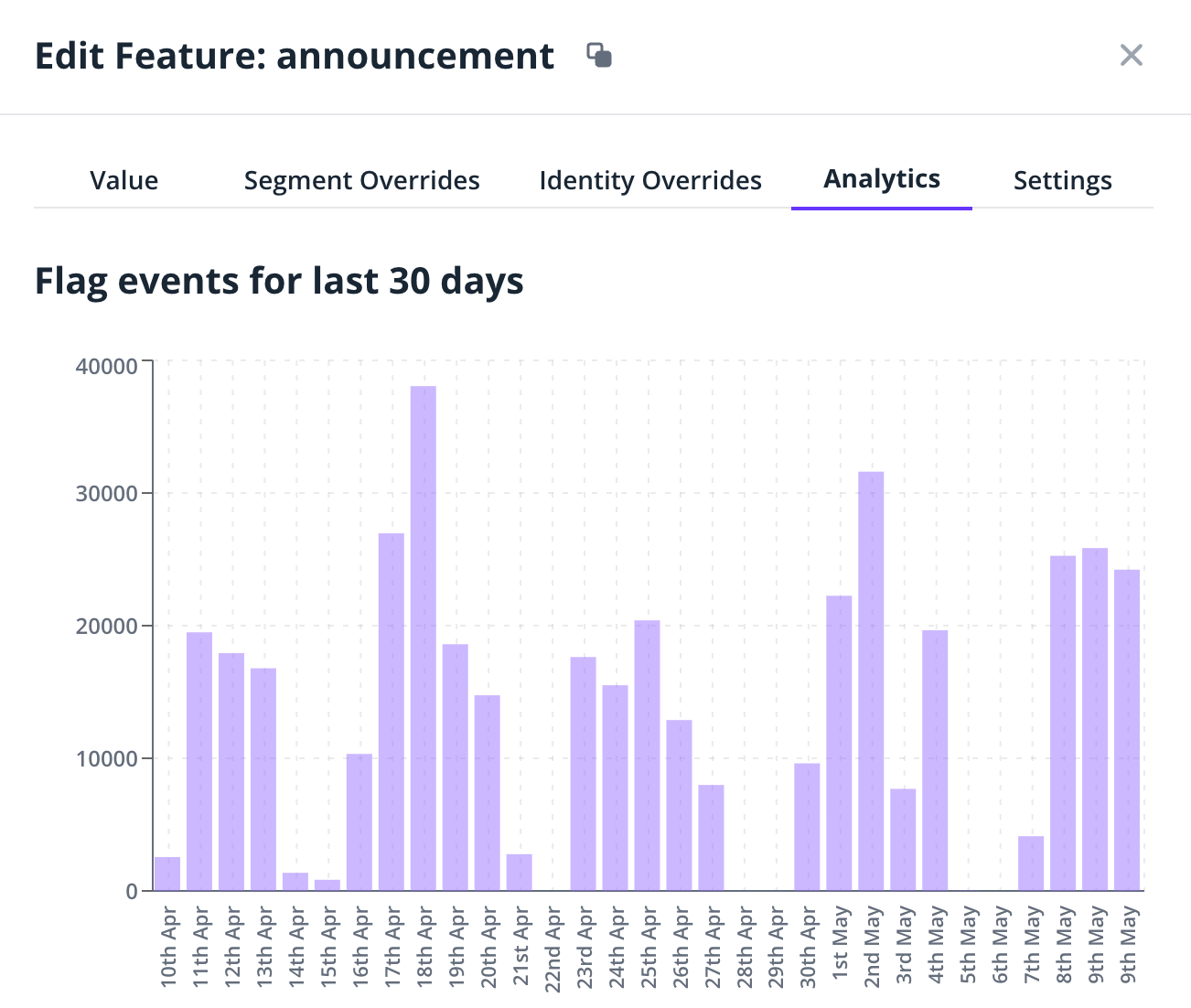Select the Analytics tab
The image size is (1191, 1008).
(882, 178)
